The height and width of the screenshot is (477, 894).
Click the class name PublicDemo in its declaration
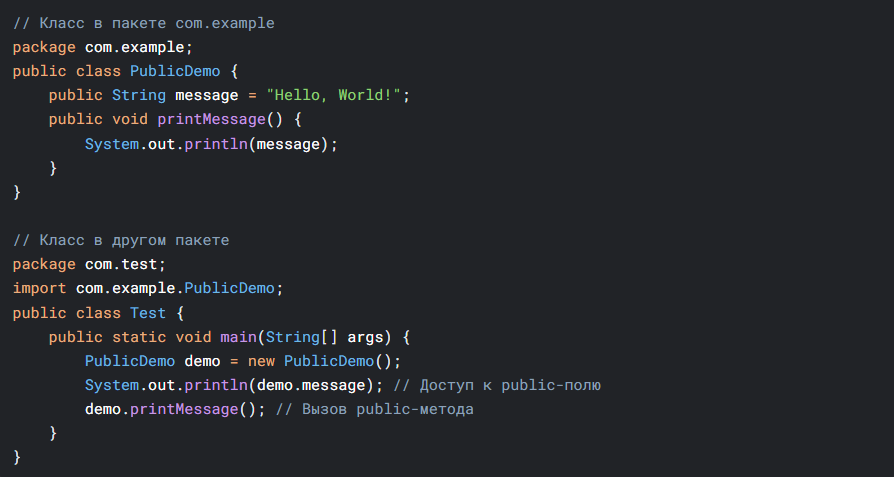[175, 71]
